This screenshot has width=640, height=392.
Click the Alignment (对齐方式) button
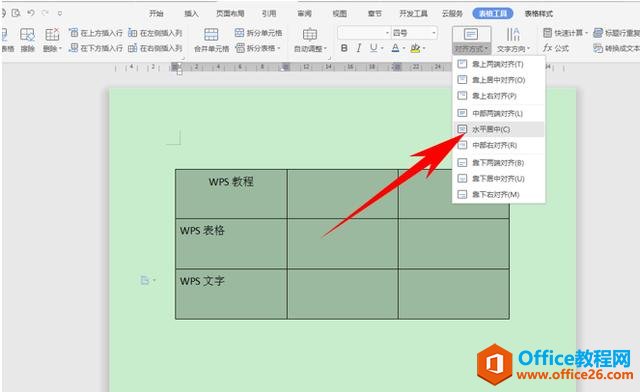(471, 40)
